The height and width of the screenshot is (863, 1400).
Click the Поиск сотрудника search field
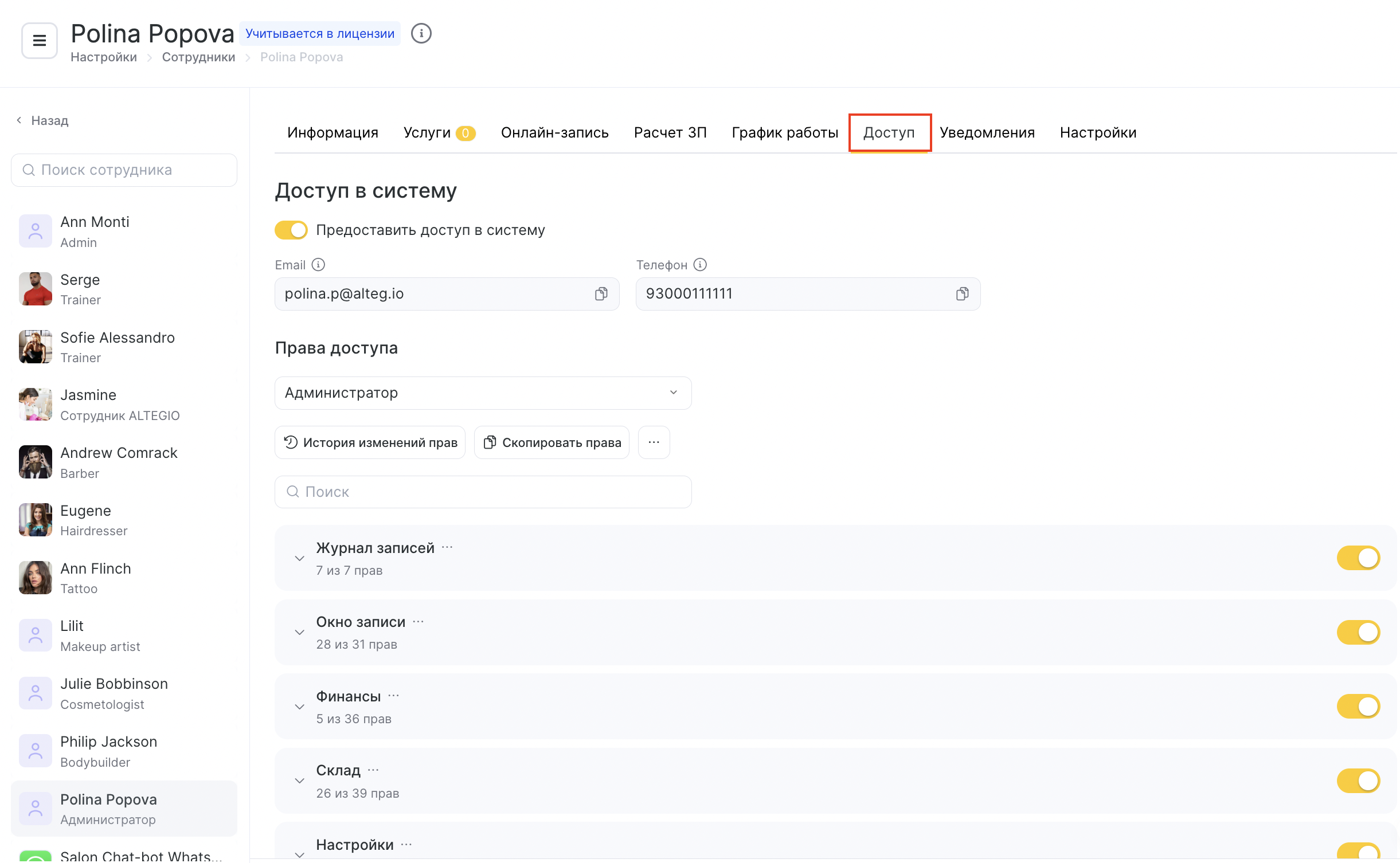click(x=124, y=170)
